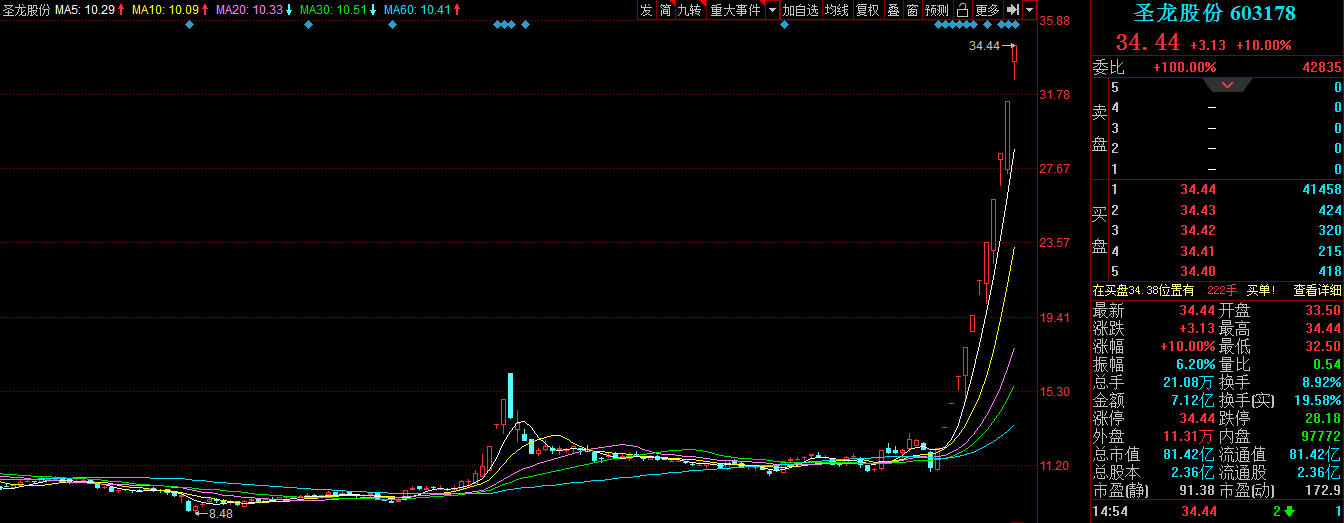Click the 均线 moving average button
The image size is (1344, 523).
tap(836, 10)
